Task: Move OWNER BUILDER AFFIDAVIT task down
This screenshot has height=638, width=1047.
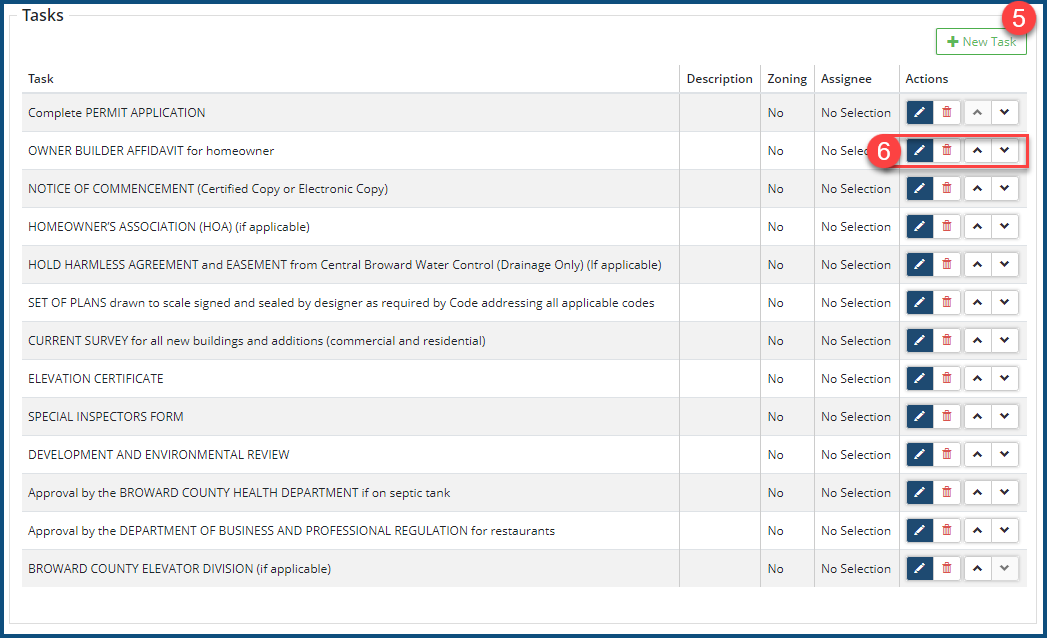Action: click(1004, 150)
